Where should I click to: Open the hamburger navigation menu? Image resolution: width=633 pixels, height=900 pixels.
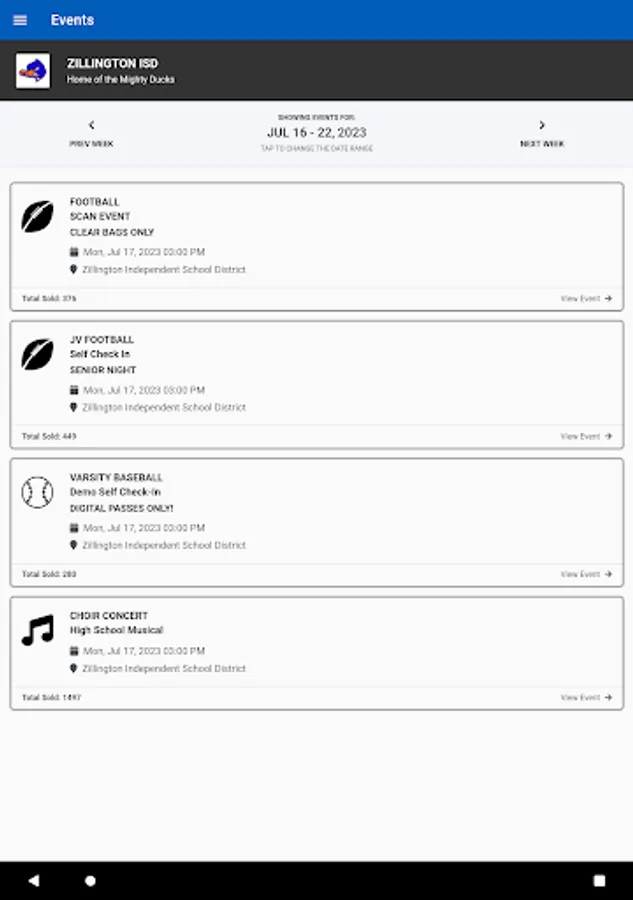[20, 20]
